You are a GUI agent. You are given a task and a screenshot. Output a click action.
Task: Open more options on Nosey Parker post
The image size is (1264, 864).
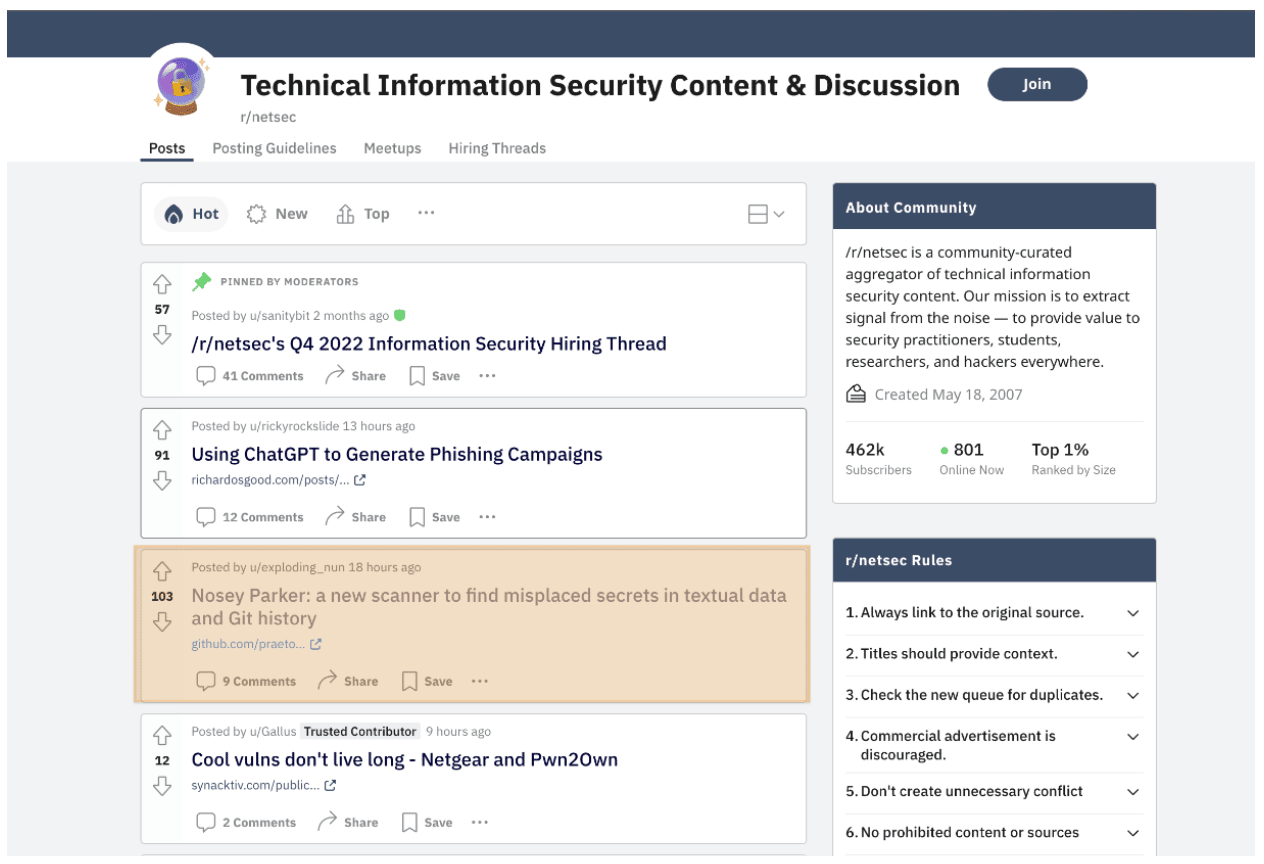(x=480, y=681)
